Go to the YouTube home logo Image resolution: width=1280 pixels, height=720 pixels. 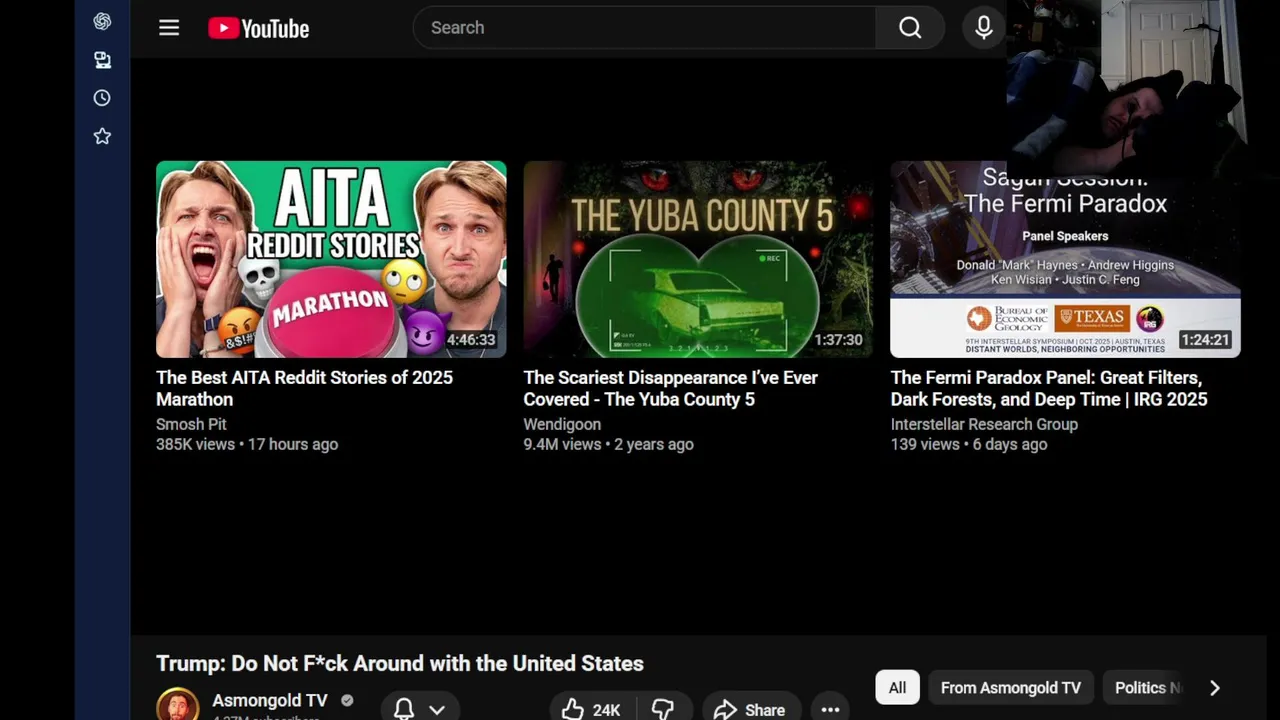pos(259,28)
